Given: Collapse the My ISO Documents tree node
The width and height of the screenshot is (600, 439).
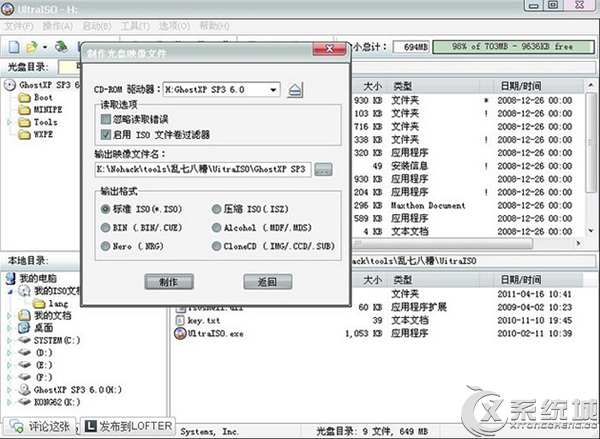Looking at the screenshot, I should pyautogui.click(x=10, y=292).
